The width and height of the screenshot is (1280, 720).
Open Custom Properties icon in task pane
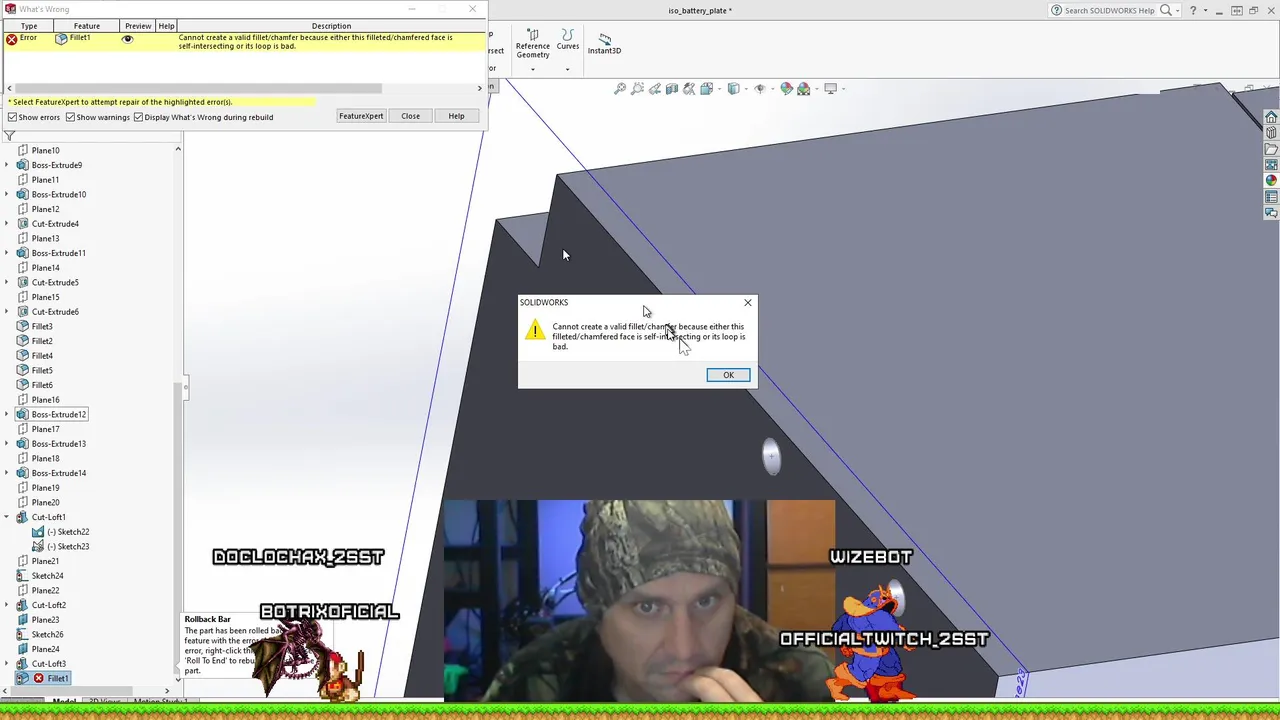pos(1271,197)
